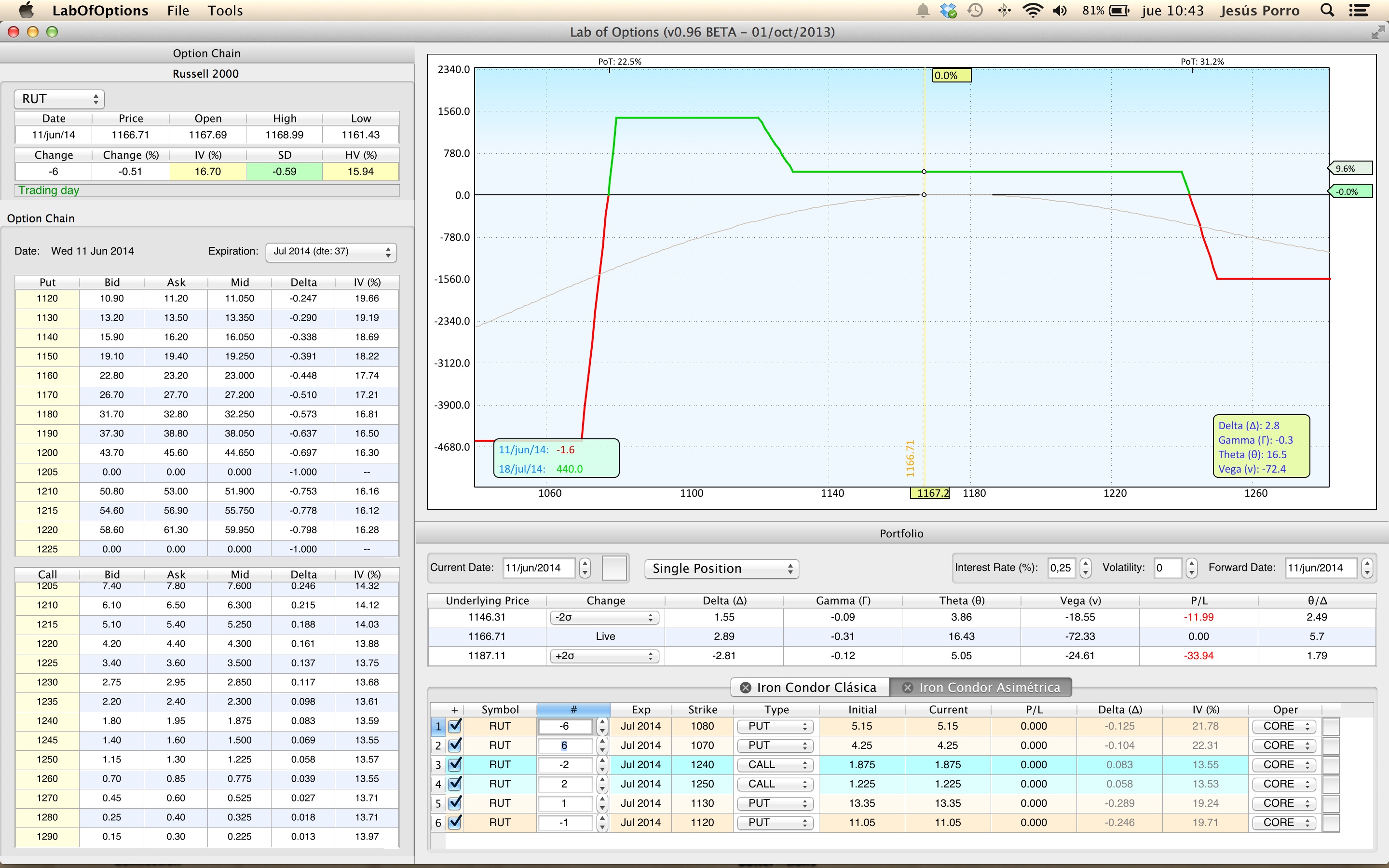Close the Iron Condor Asimétrica tab icon

tap(908, 687)
